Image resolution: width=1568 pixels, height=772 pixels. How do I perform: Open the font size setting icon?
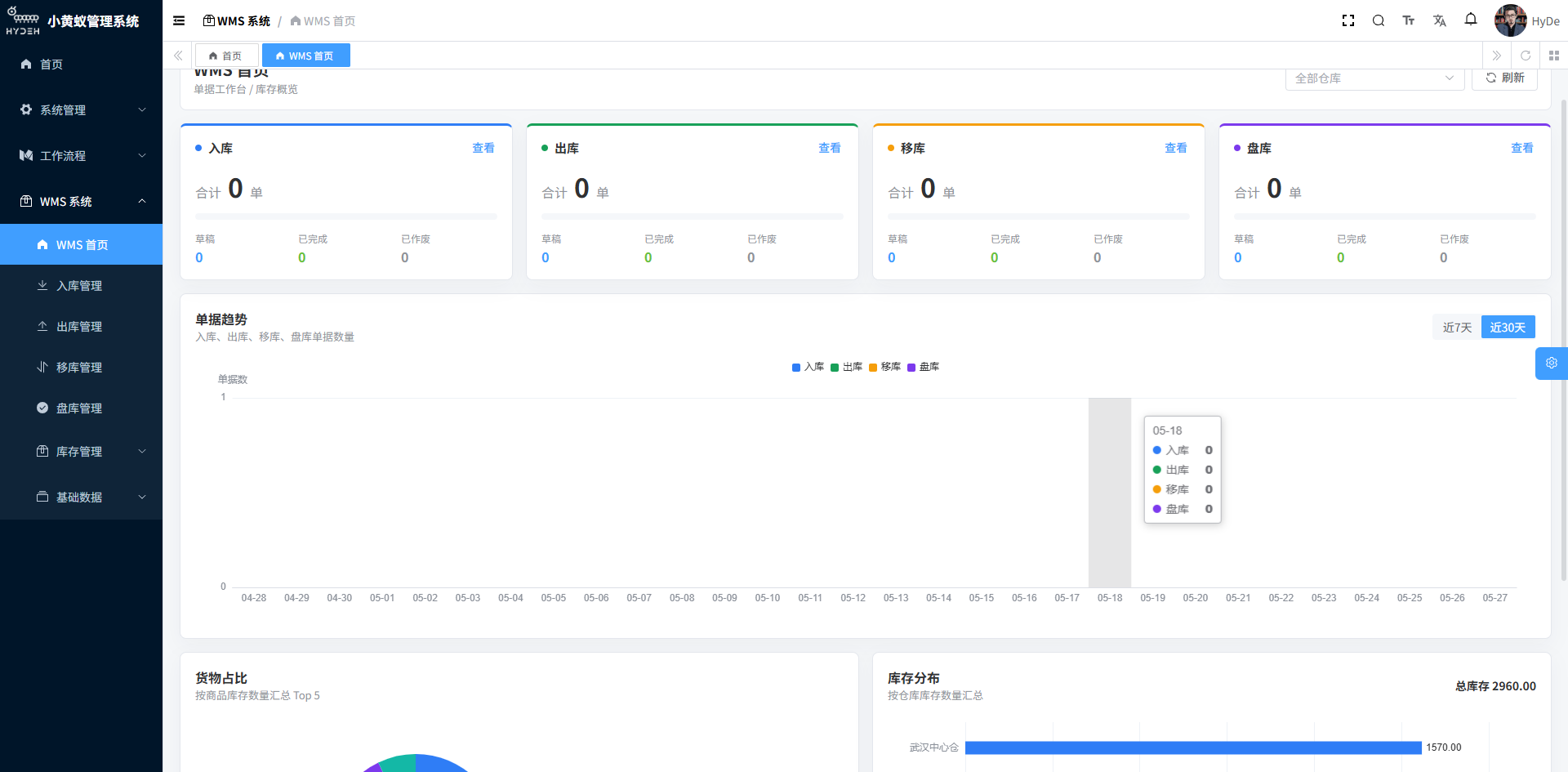pos(1409,20)
